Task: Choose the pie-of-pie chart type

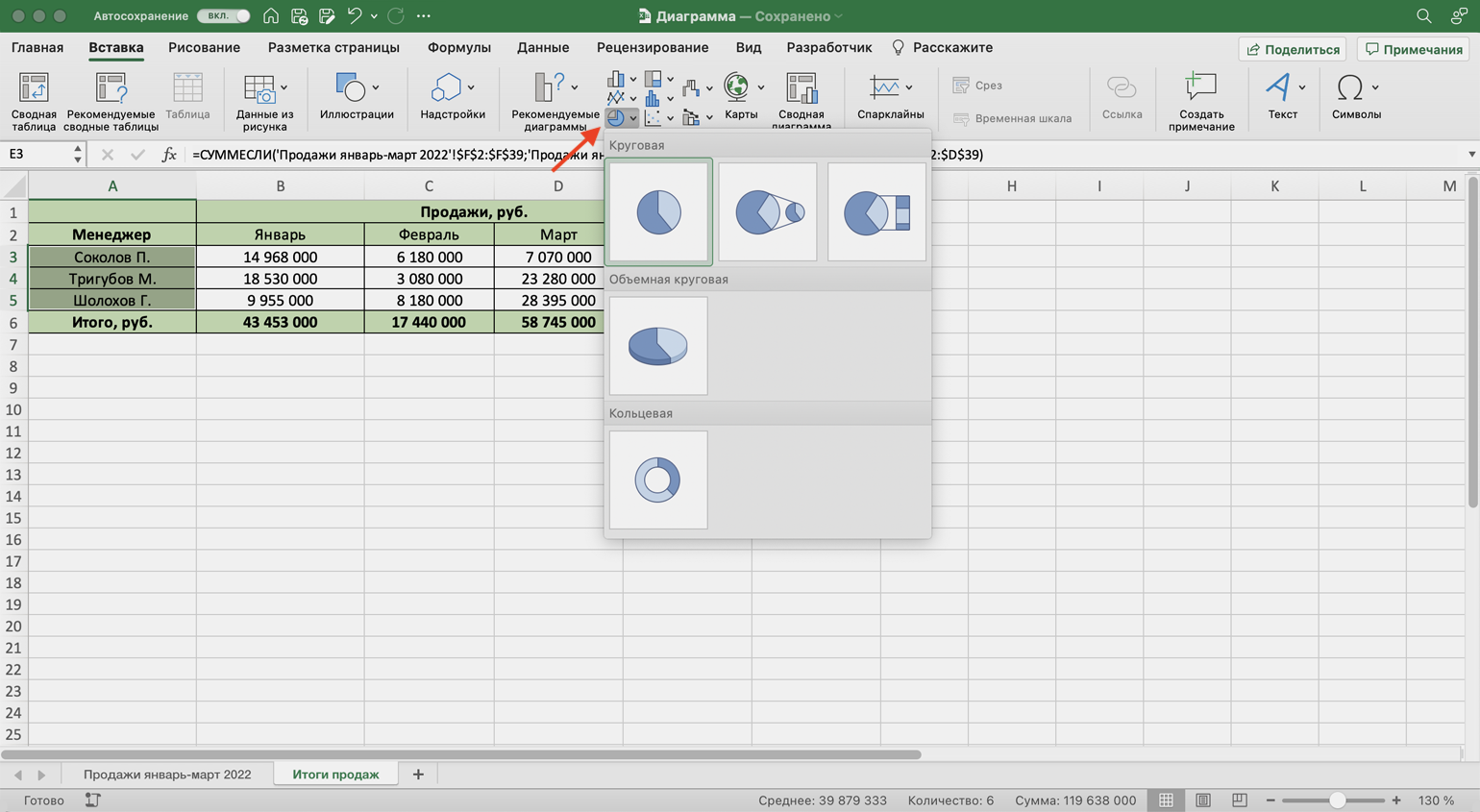Action: click(x=768, y=212)
